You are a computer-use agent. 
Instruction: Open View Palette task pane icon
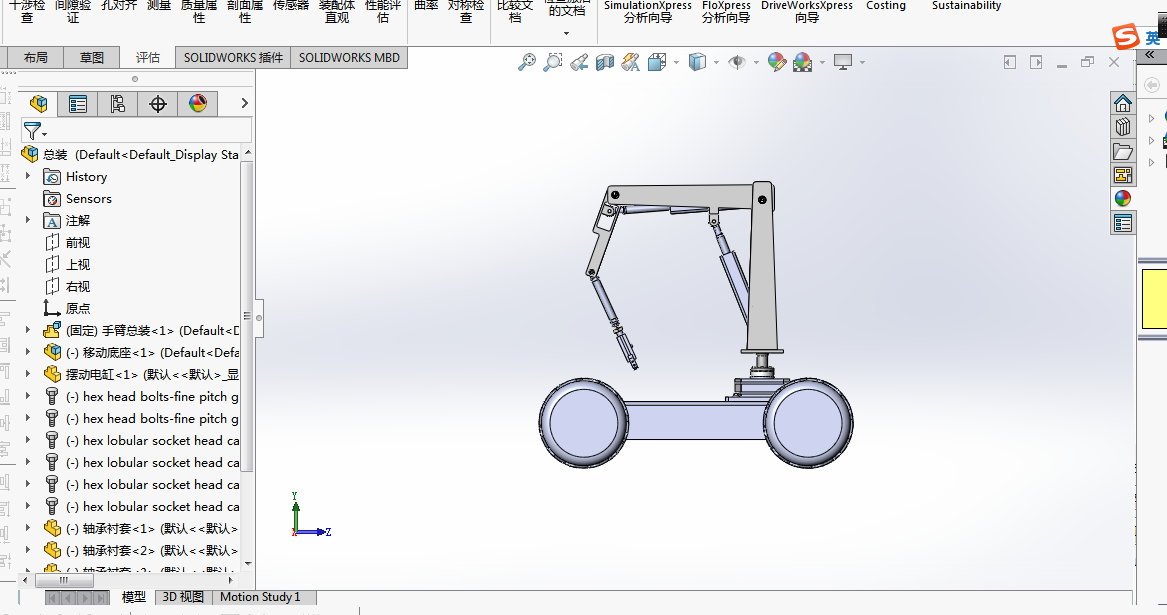click(1122, 175)
